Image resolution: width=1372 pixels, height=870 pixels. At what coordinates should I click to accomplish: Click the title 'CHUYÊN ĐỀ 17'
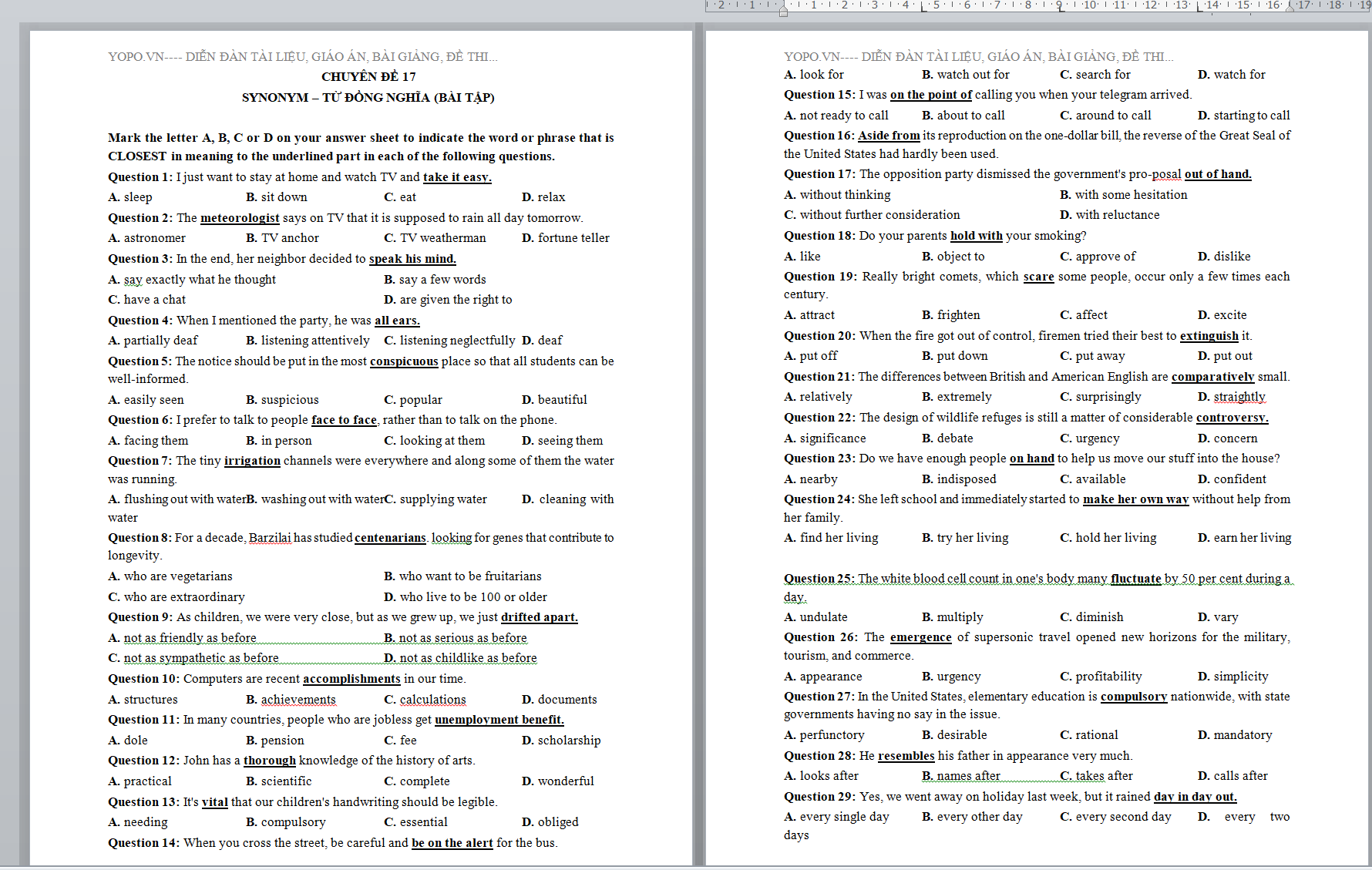(368, 76)
